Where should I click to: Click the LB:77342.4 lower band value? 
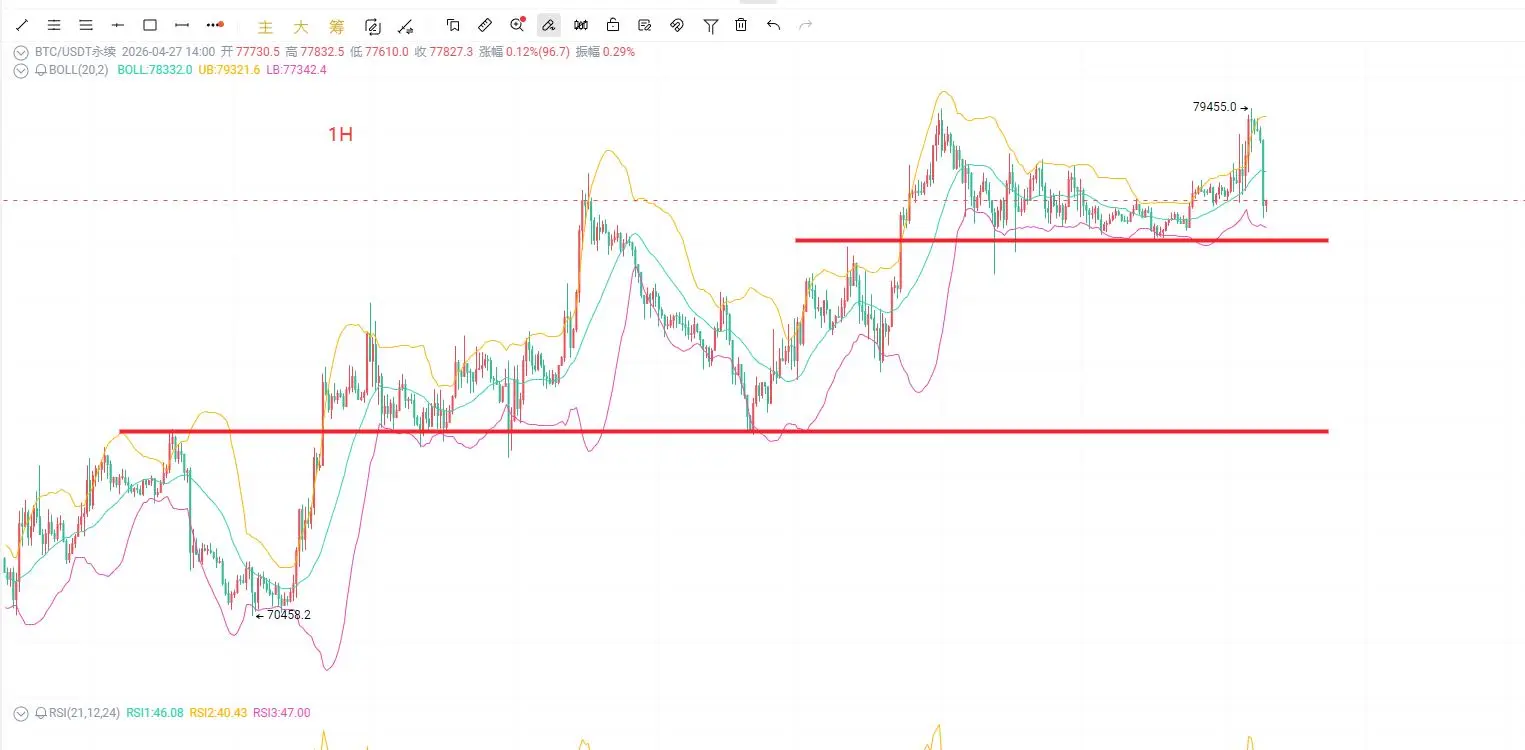pyautogui.click(x=296, y=70)
